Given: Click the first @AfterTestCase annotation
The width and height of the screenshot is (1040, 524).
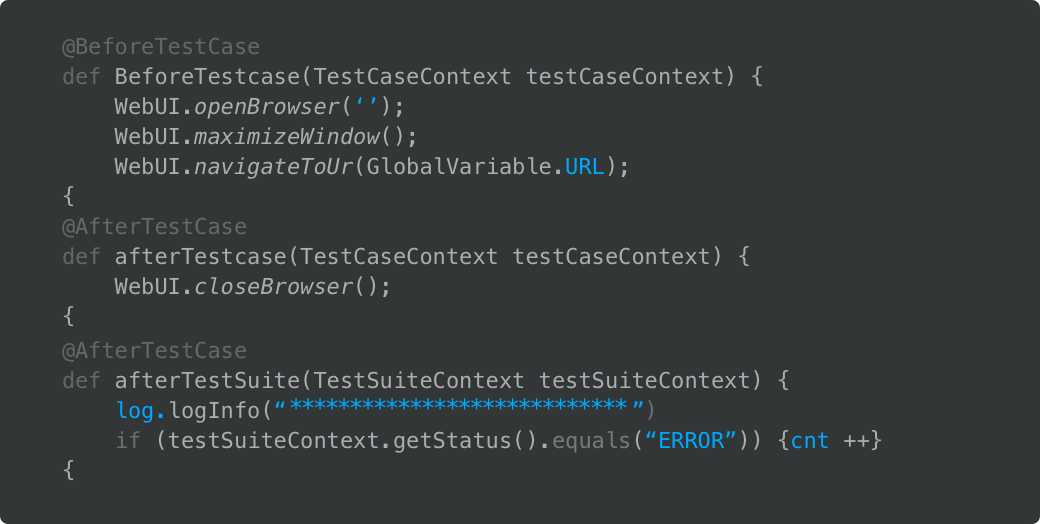Looking at the screenshot, I should [154, 227].
